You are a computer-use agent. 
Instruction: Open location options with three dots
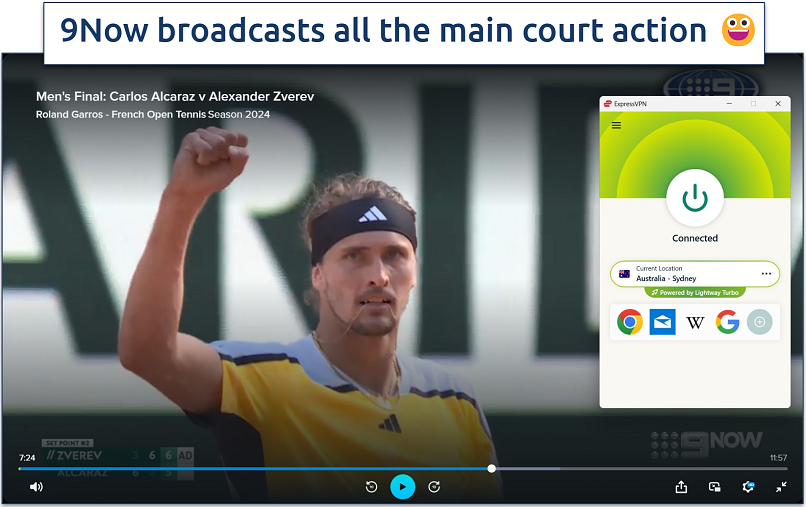766,274
